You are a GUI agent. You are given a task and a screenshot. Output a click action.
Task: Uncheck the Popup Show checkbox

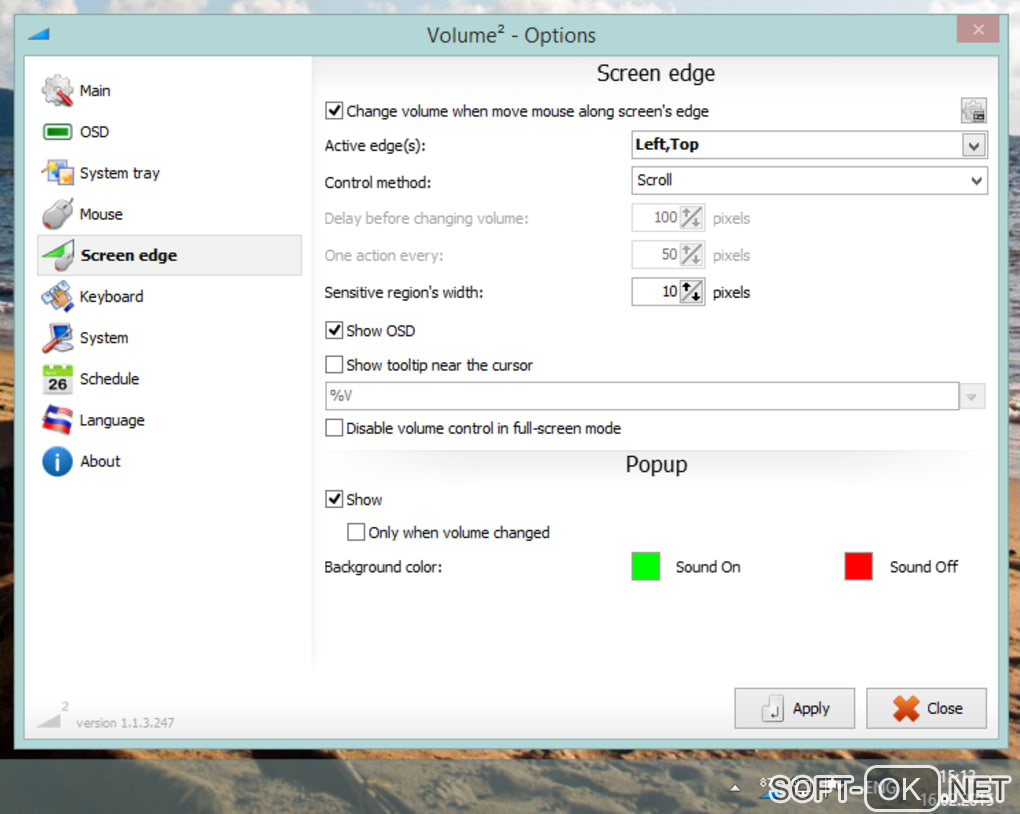coord(334,499)
